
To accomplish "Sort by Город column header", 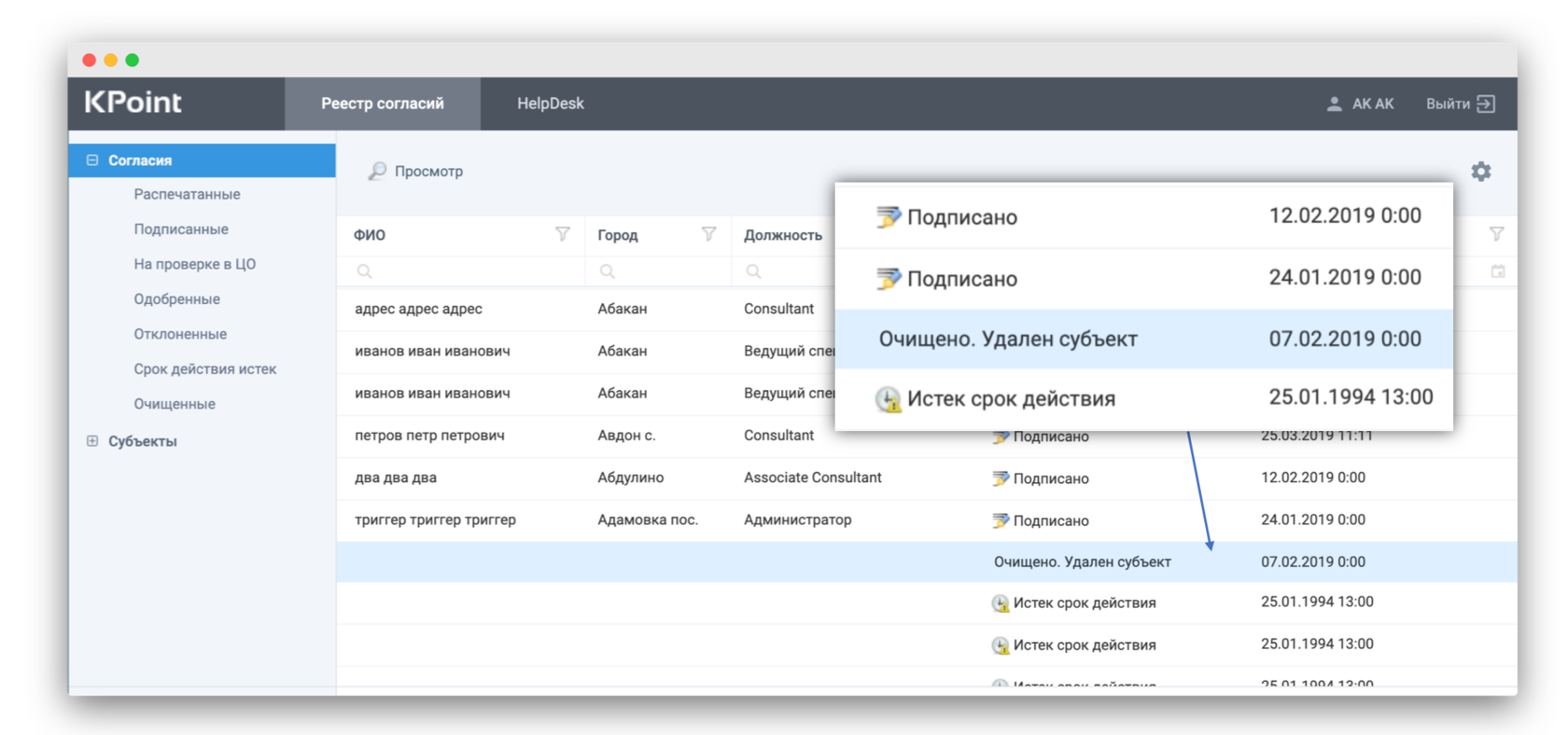I will [x=618, y=235].
